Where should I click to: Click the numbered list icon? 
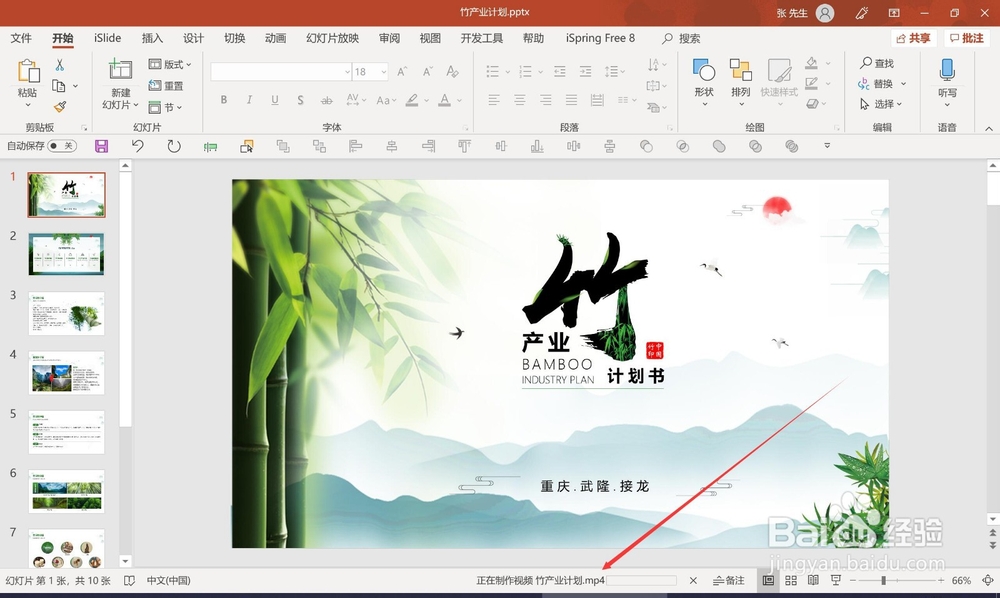click(x=526, y=71)
